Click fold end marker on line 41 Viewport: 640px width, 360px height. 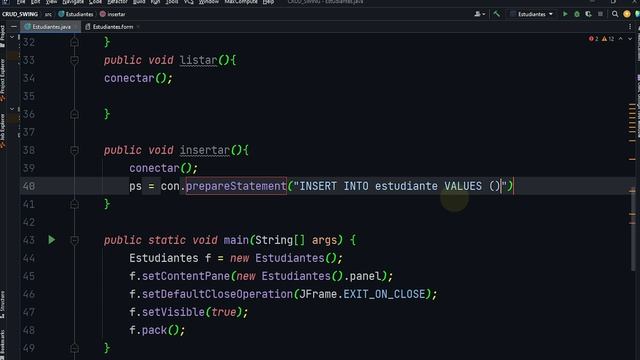coord(74,204)
